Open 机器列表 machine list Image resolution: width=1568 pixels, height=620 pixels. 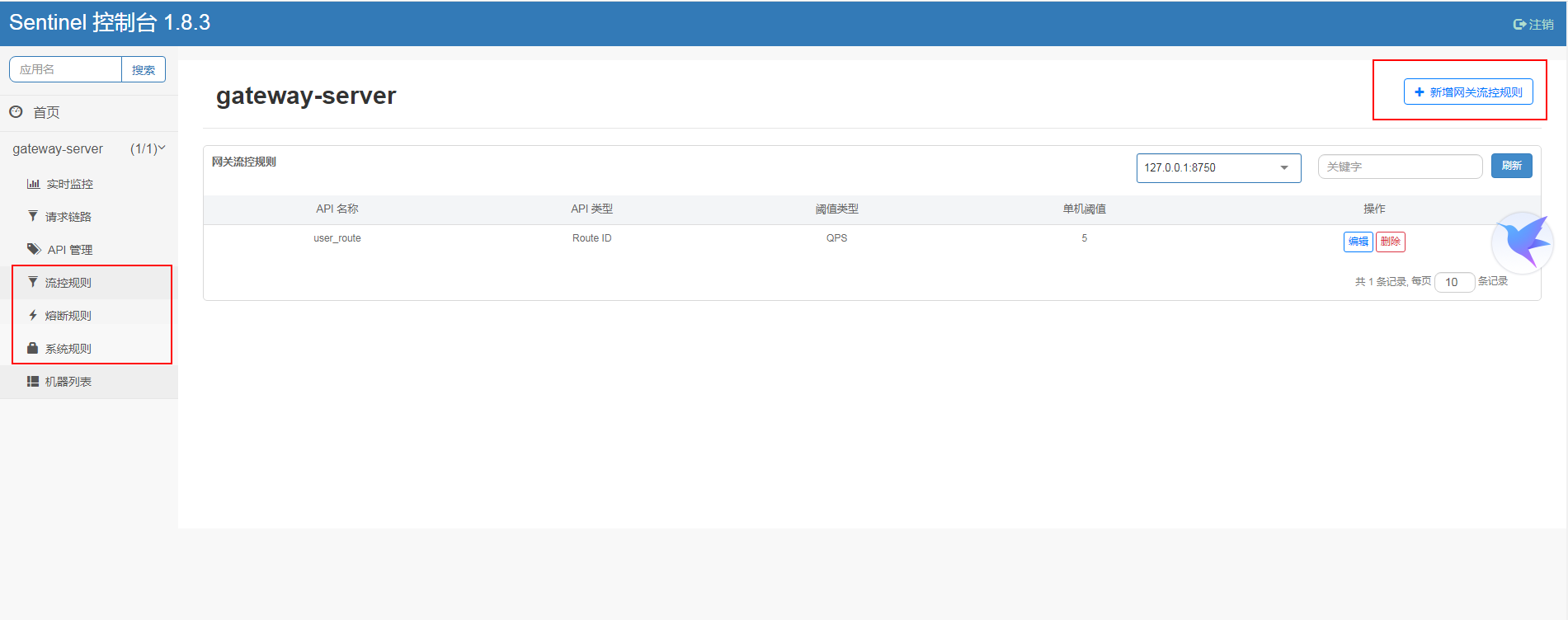68,382
